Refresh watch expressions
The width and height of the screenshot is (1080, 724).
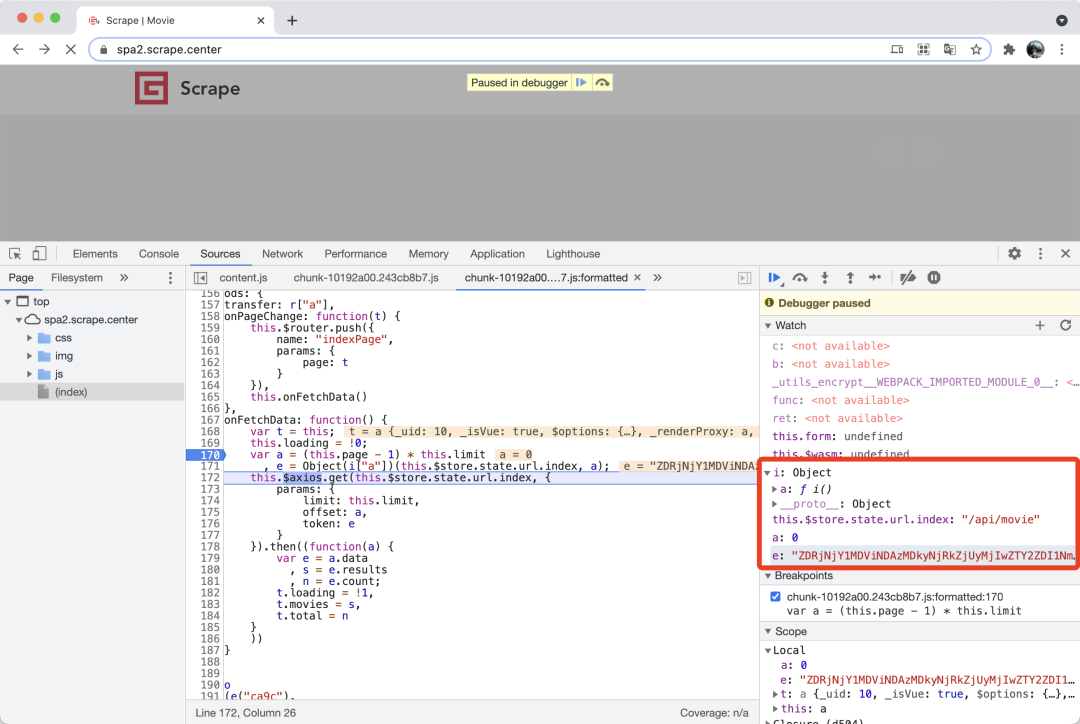tap(1066, 325)
